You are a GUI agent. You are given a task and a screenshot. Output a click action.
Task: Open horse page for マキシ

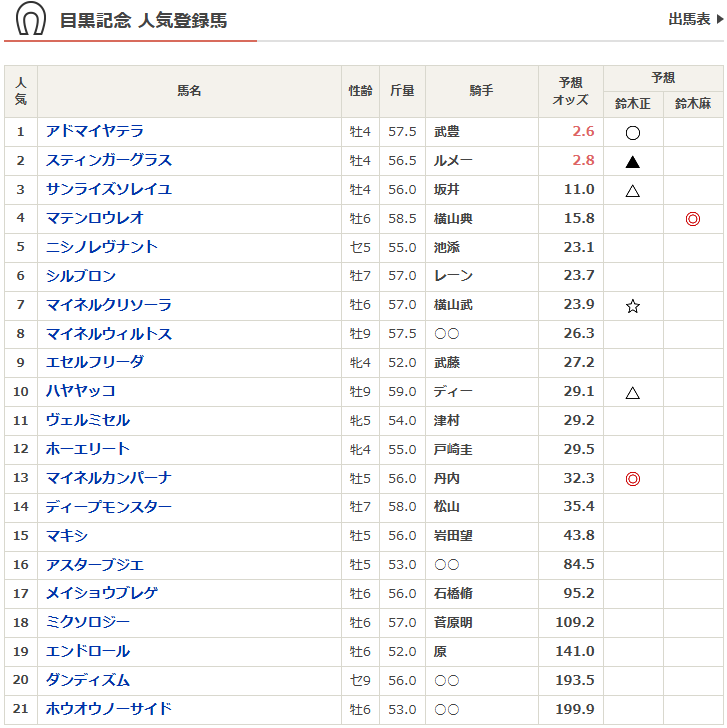(67, 536)
